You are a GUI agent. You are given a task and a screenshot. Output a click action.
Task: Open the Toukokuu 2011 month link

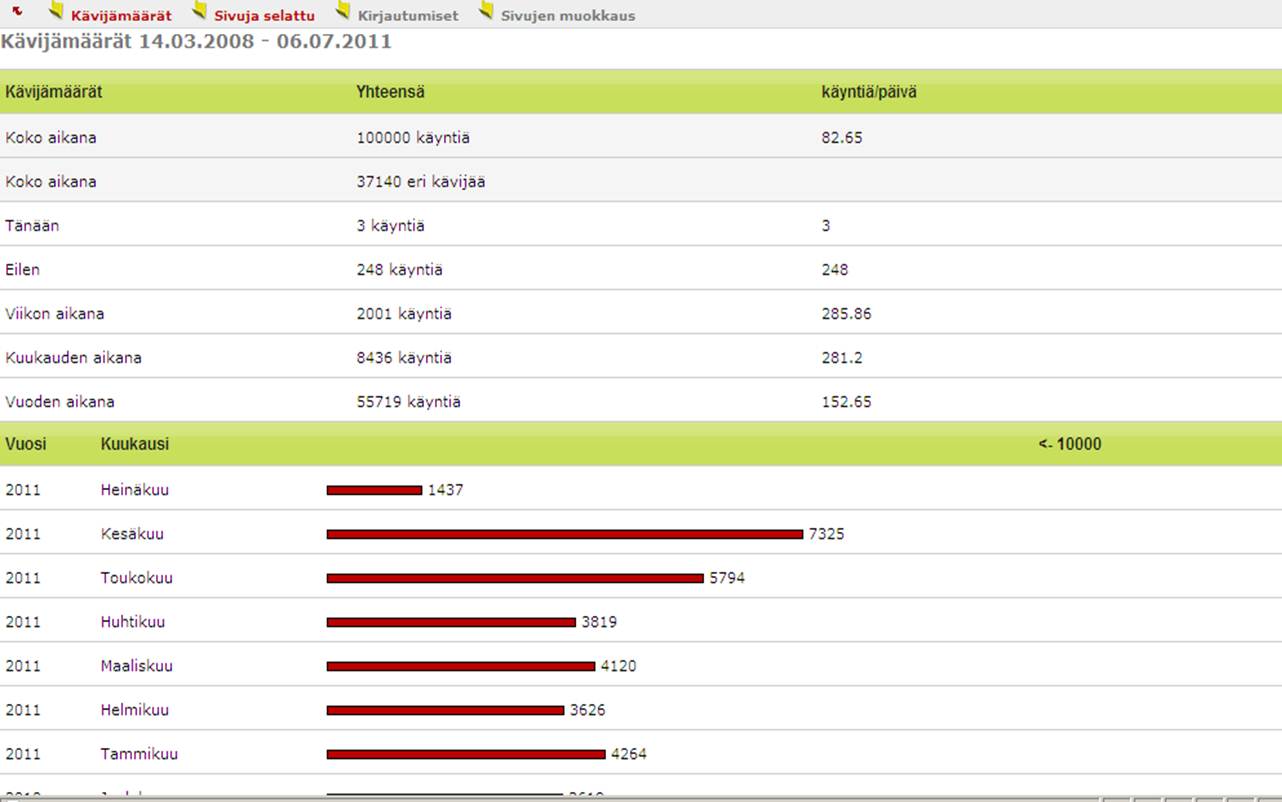[x=136, y=578]
